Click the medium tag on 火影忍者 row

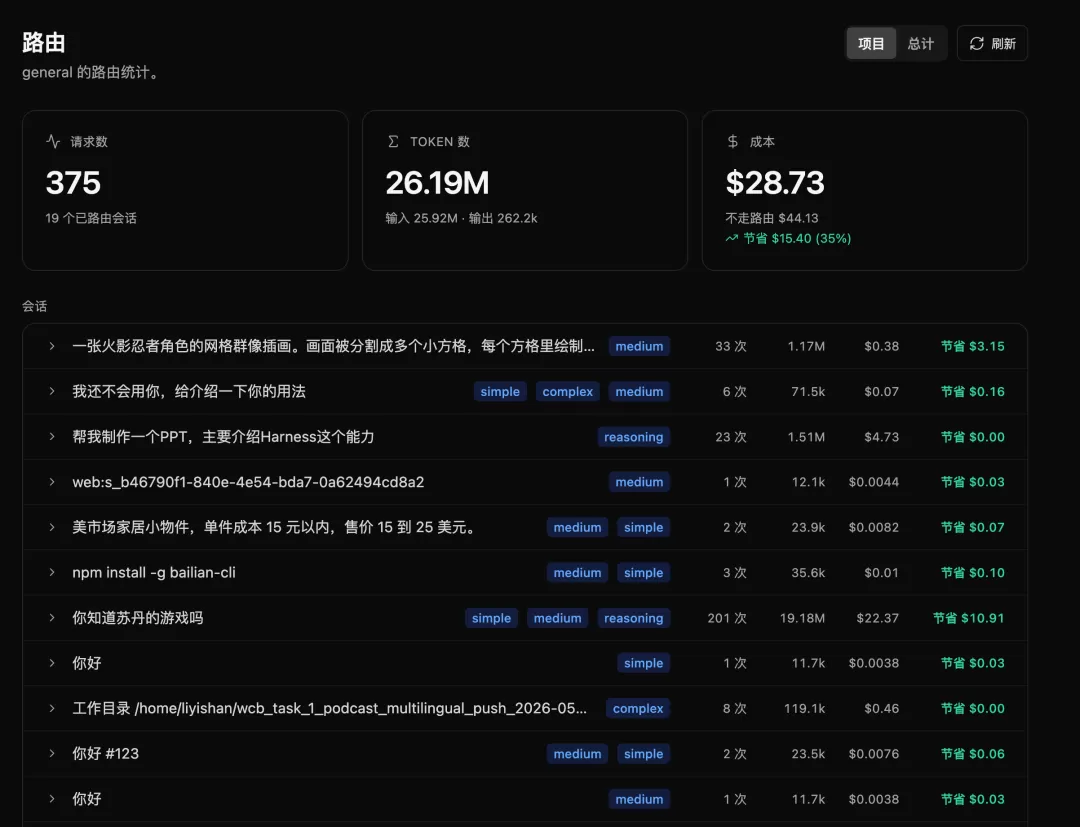click(x=639, y=346)
